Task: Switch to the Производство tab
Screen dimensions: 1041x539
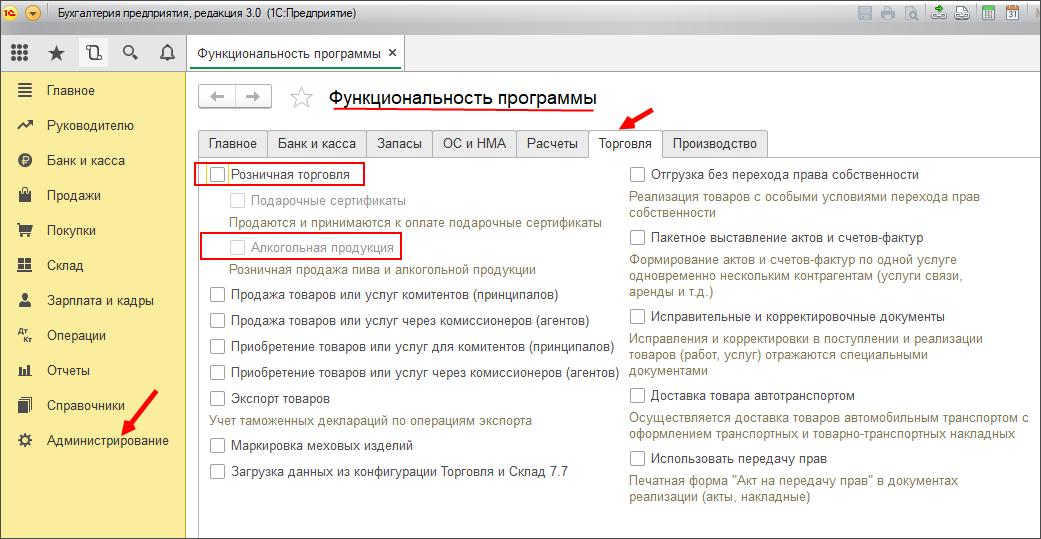Action: pos(714,143)
